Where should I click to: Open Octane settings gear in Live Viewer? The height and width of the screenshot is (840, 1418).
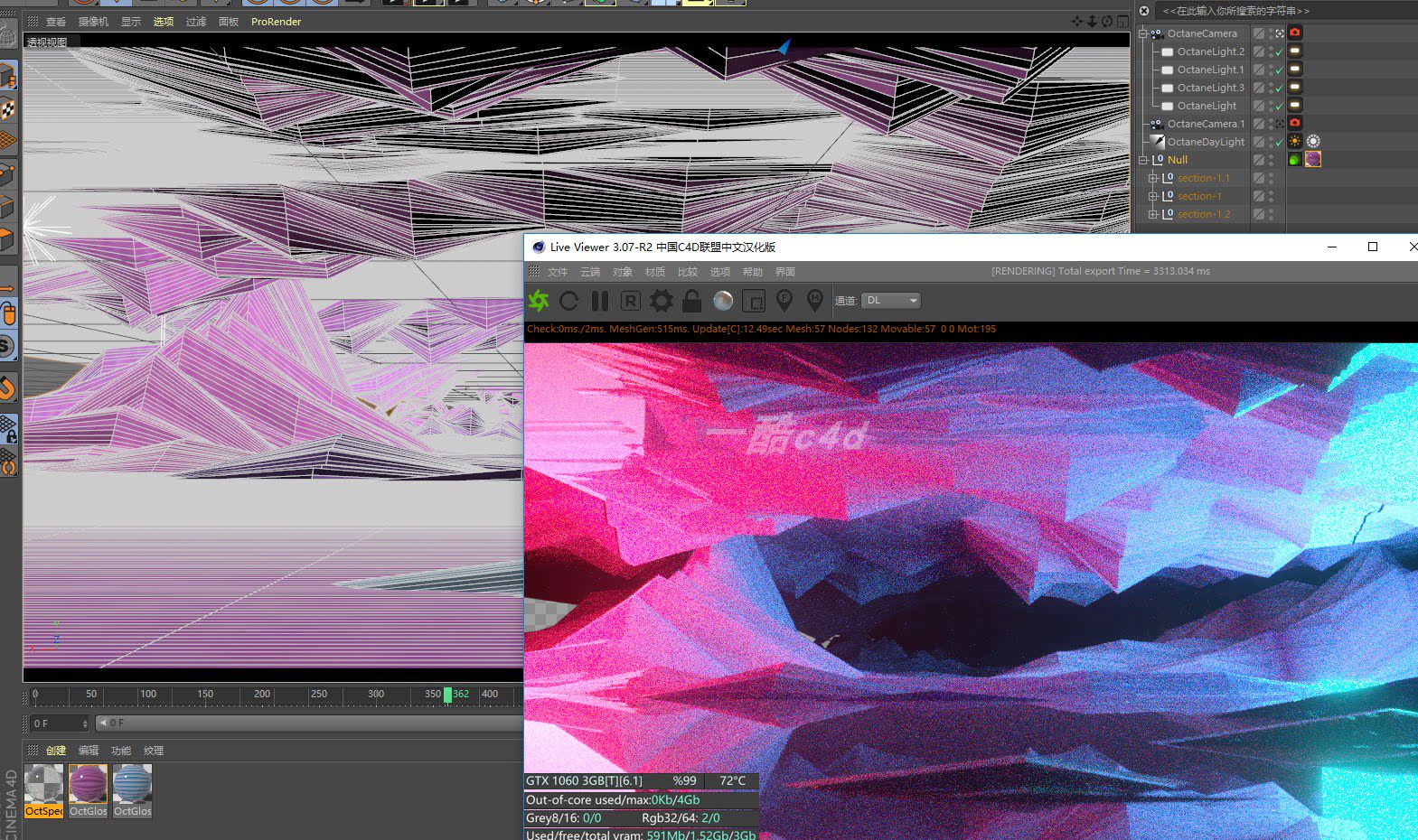click(x=662, y=301)
